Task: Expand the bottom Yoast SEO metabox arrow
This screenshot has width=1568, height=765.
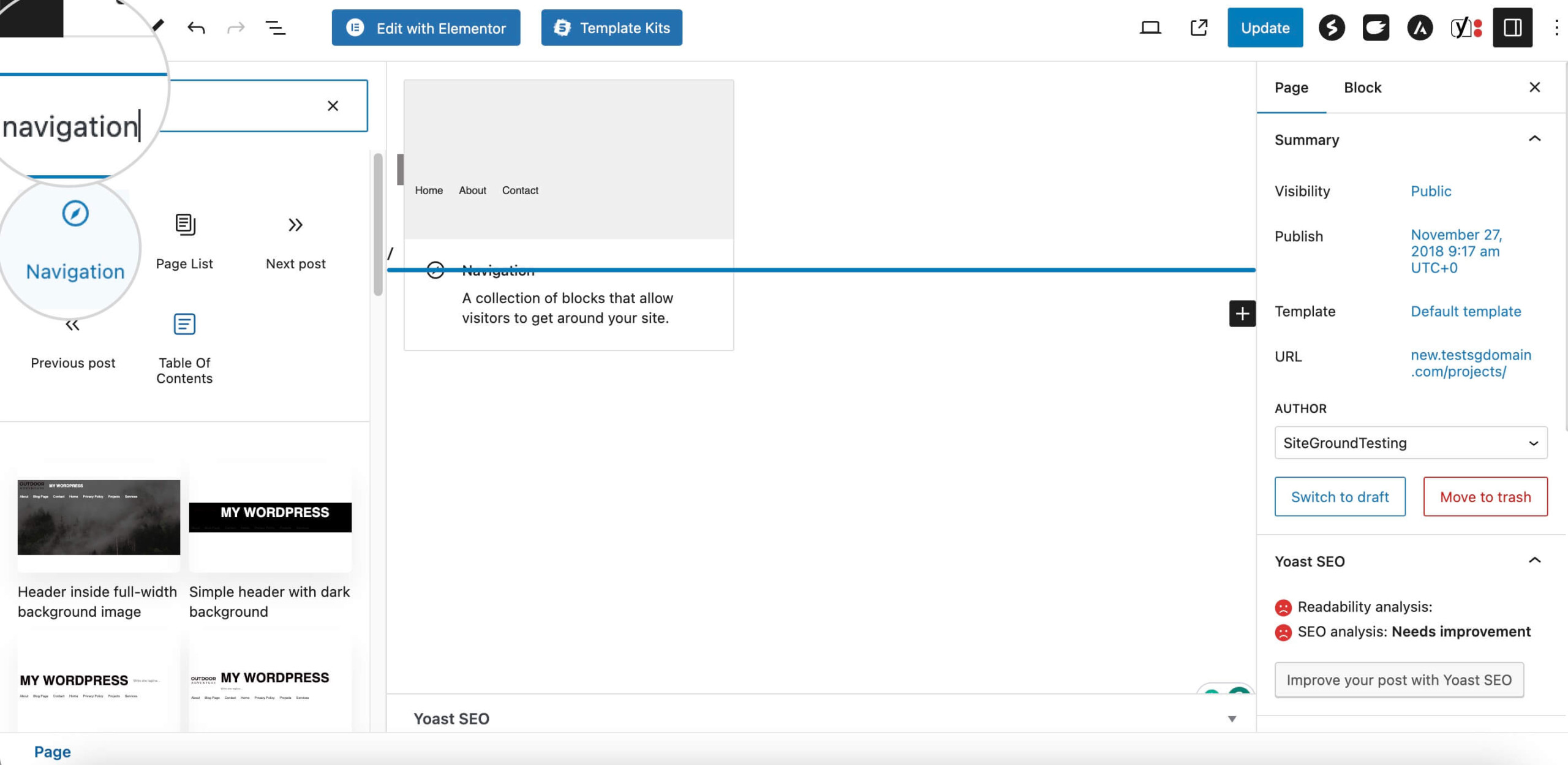Action: pos(1232,719)
